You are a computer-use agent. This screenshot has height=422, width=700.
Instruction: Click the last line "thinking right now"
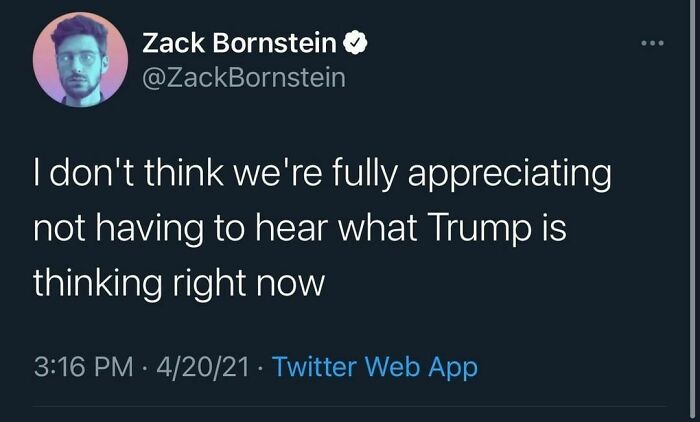[179, 284]
